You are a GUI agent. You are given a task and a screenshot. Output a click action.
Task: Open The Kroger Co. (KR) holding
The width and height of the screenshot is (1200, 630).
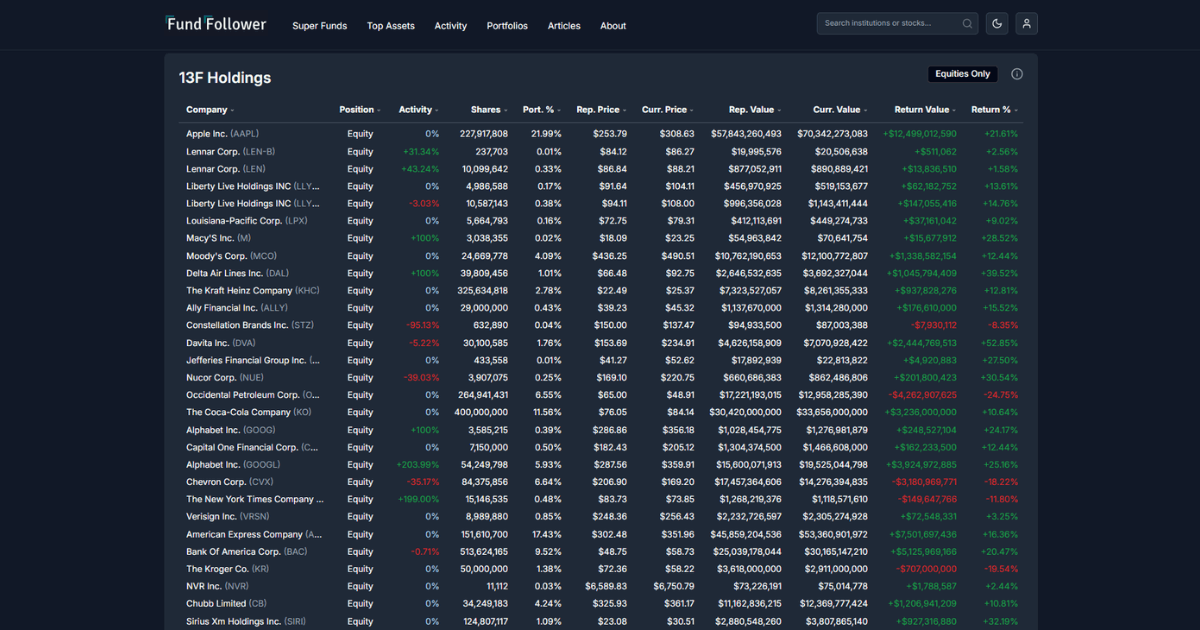227,569
